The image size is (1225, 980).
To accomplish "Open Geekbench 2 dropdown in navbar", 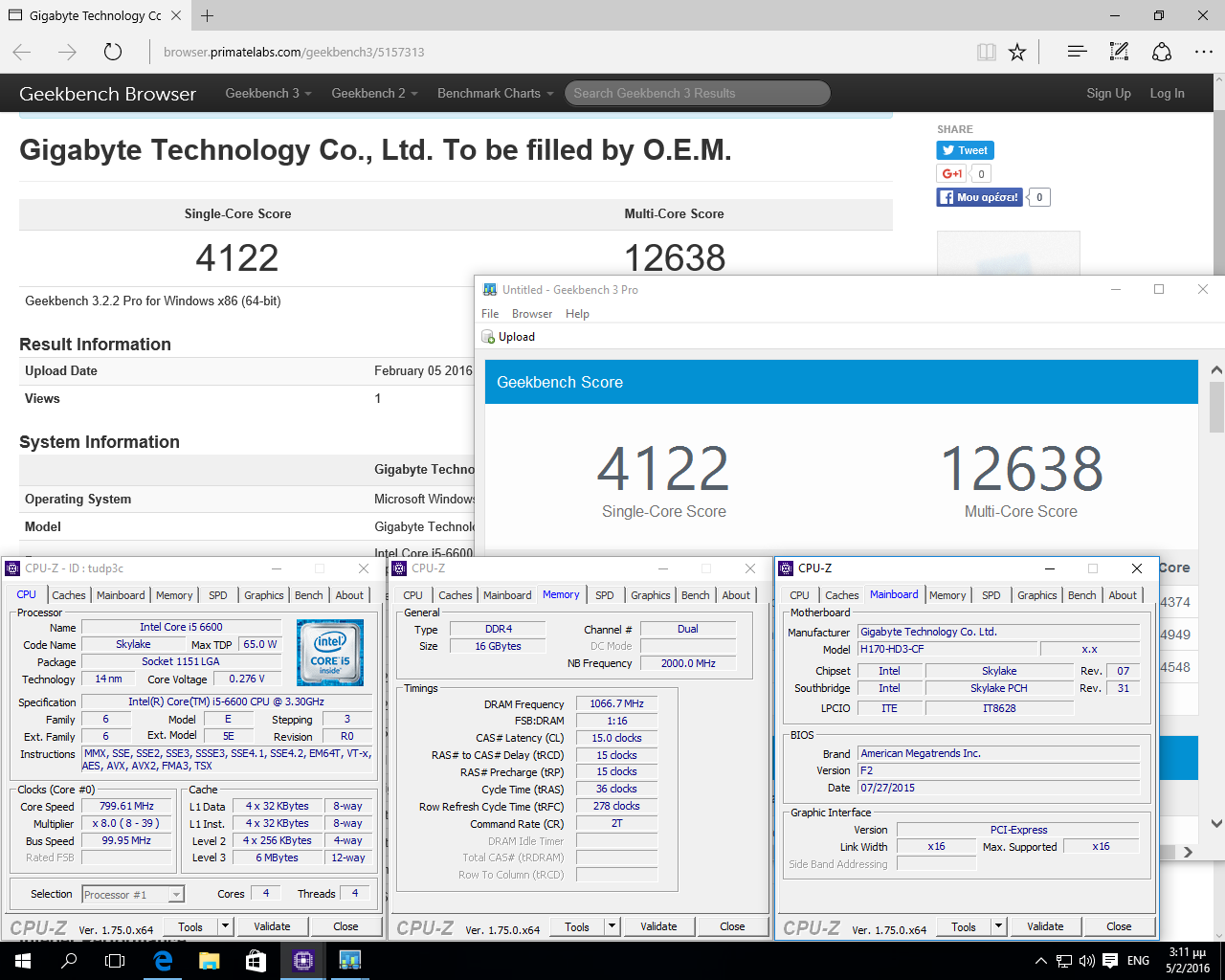I will click(374, 93).
